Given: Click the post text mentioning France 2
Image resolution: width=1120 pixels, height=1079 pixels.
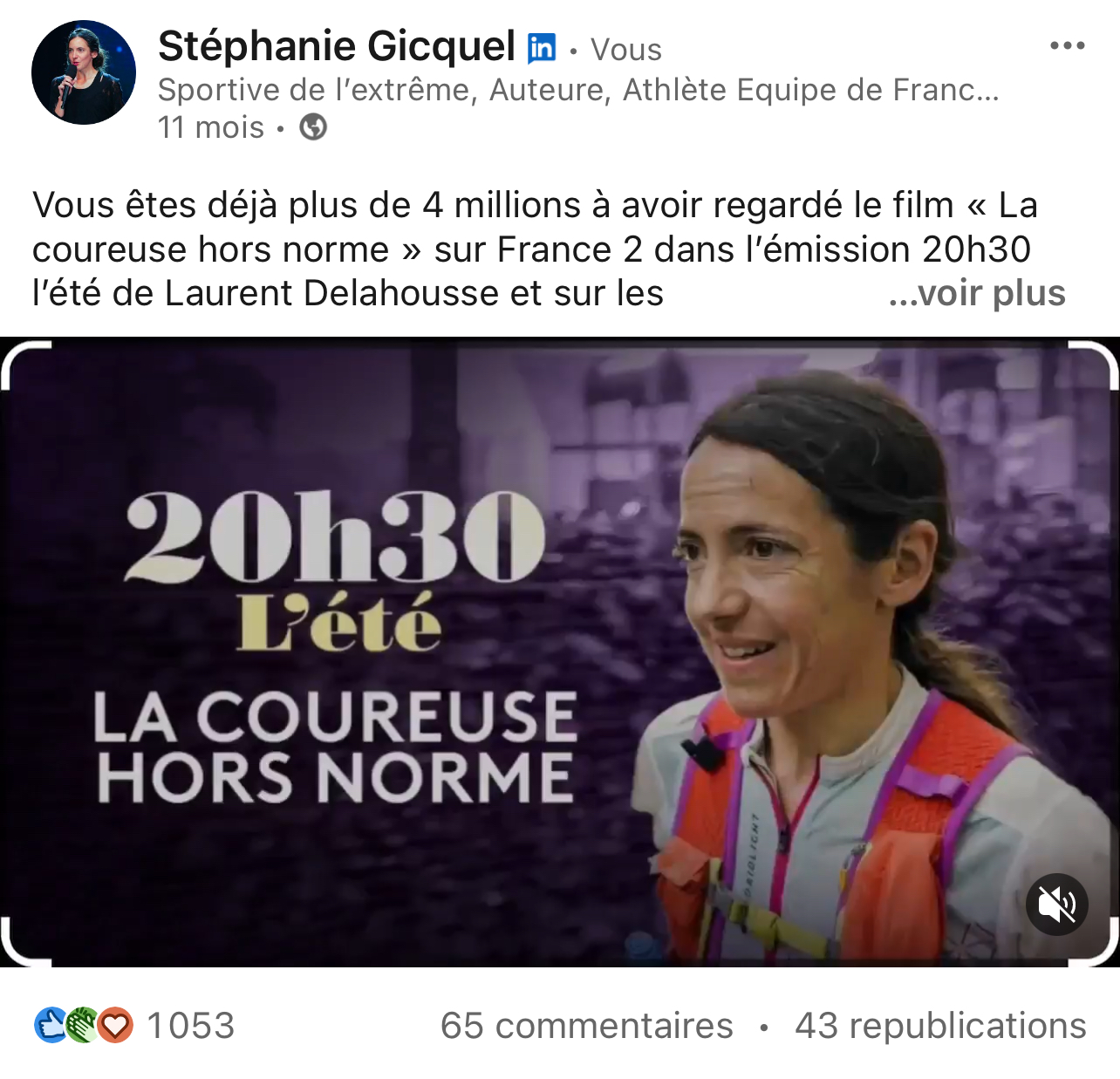Looking at the screenshot, I should click(531, 249).
